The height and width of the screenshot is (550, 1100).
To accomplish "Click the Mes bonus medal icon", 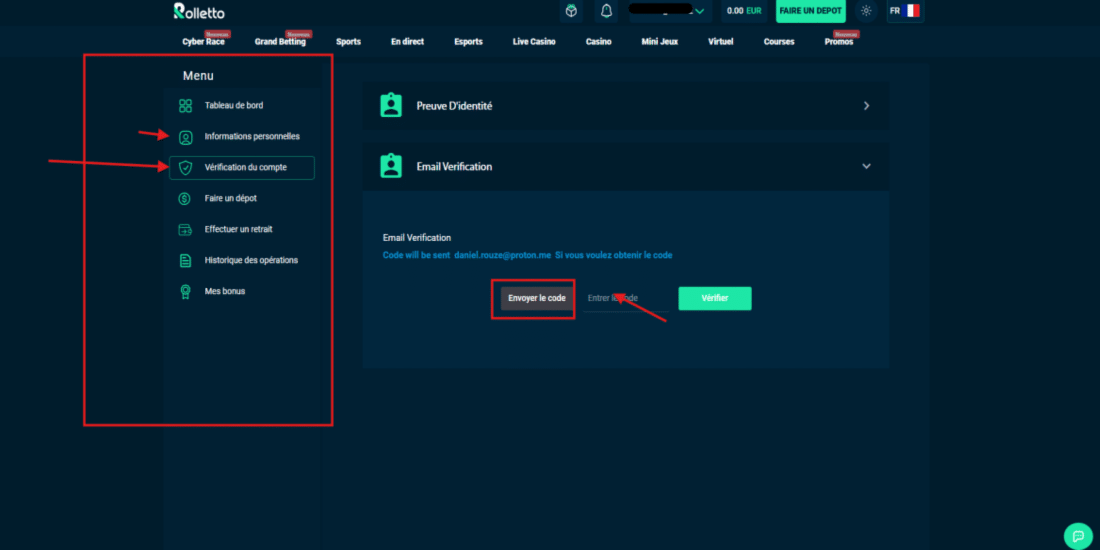I will tap(185, 292).
